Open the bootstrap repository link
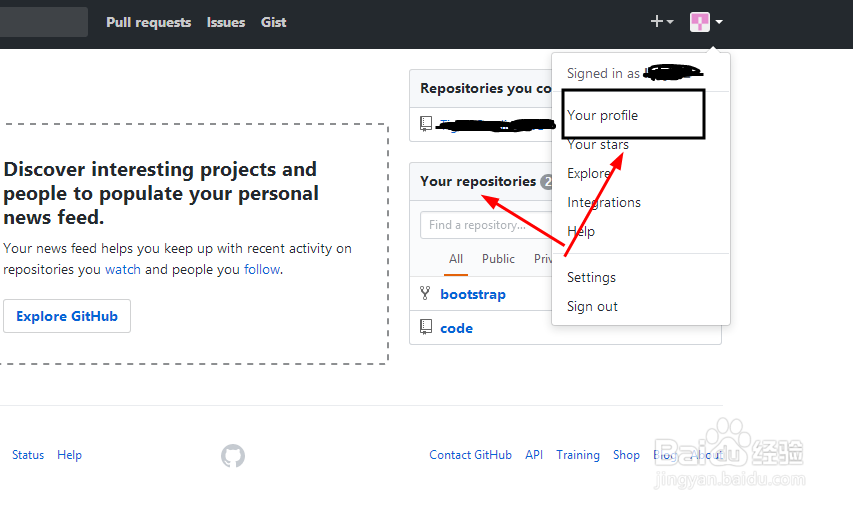 473,294
